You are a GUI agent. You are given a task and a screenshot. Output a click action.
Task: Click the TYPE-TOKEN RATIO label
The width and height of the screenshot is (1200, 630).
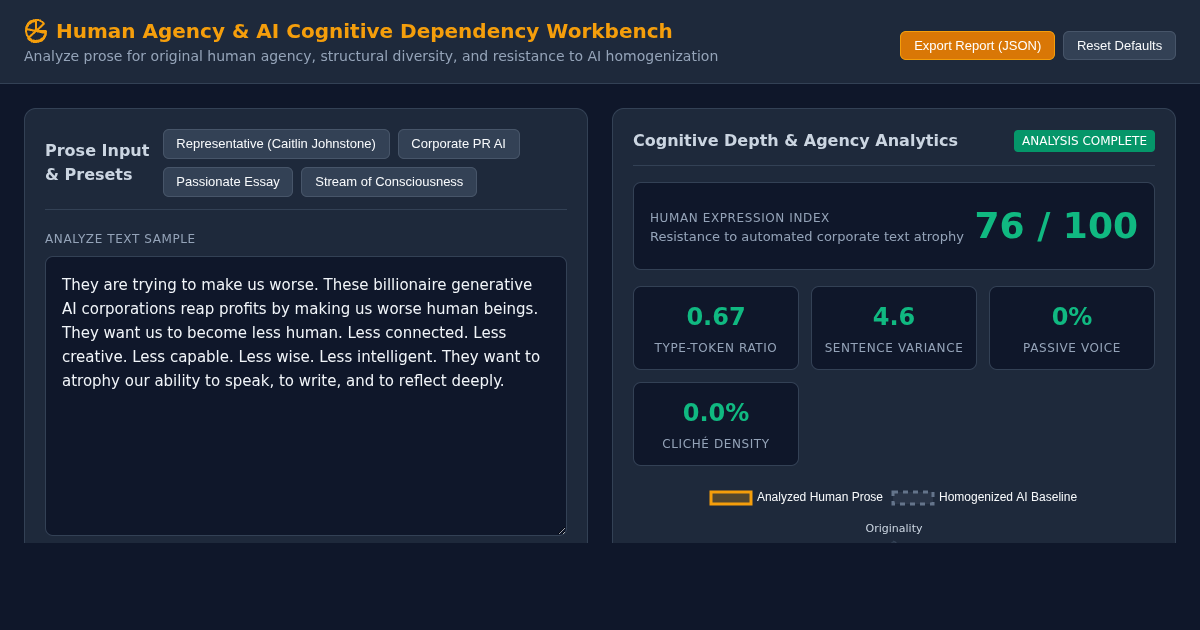[716, 348]
